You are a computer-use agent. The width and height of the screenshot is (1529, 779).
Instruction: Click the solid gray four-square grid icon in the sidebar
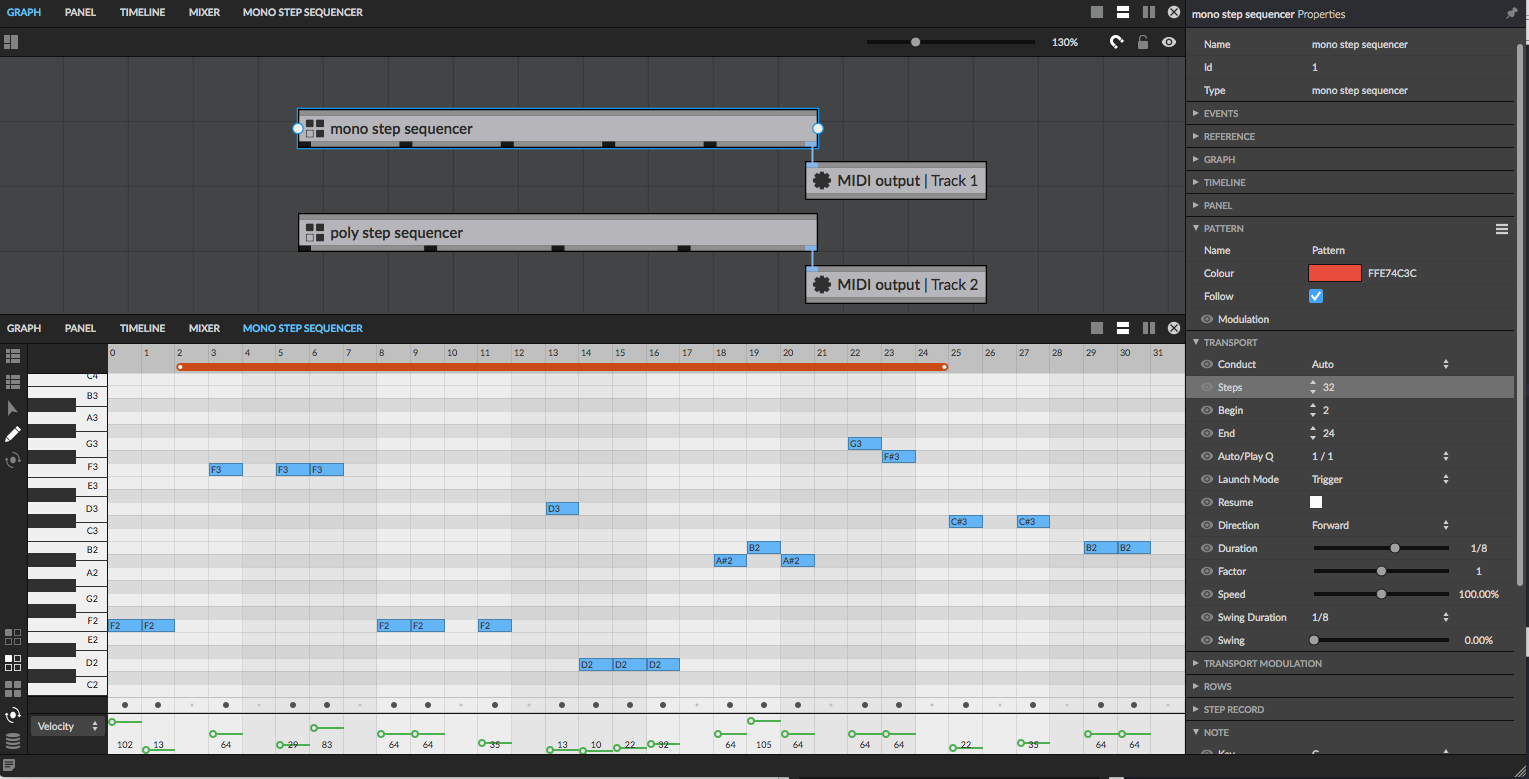coord(13,688)
